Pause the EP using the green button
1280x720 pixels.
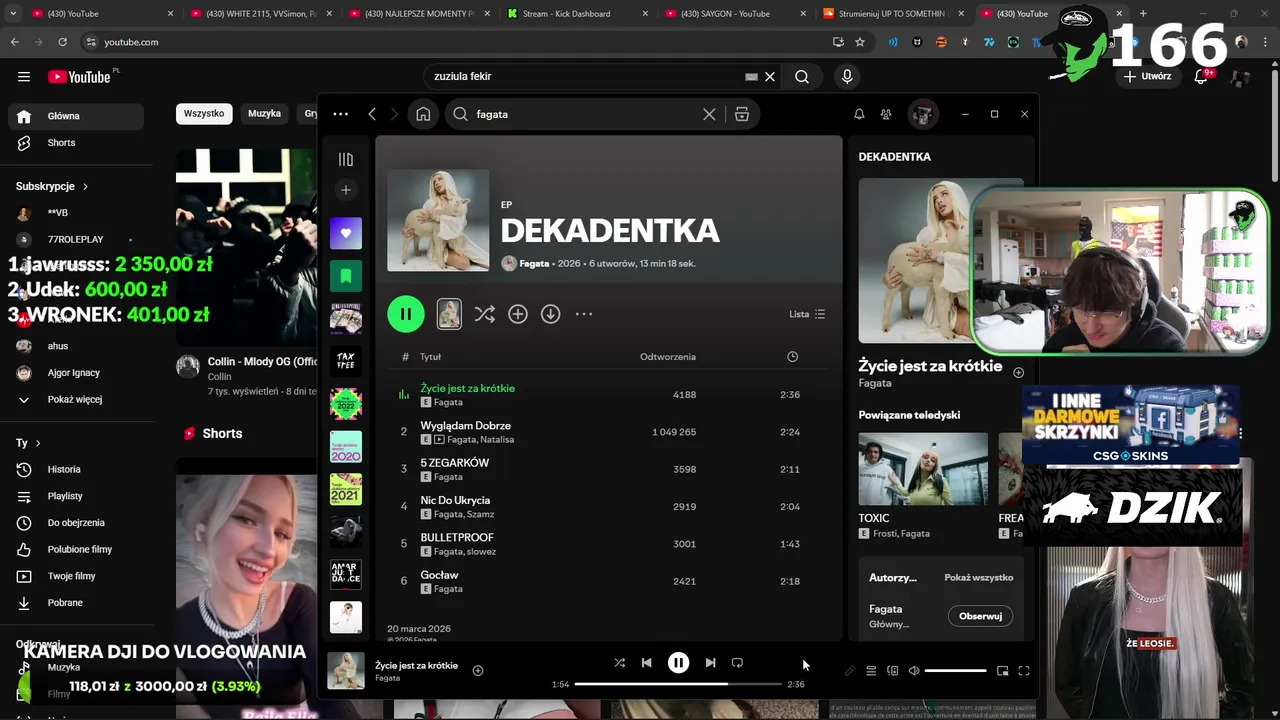pos(406,314)
